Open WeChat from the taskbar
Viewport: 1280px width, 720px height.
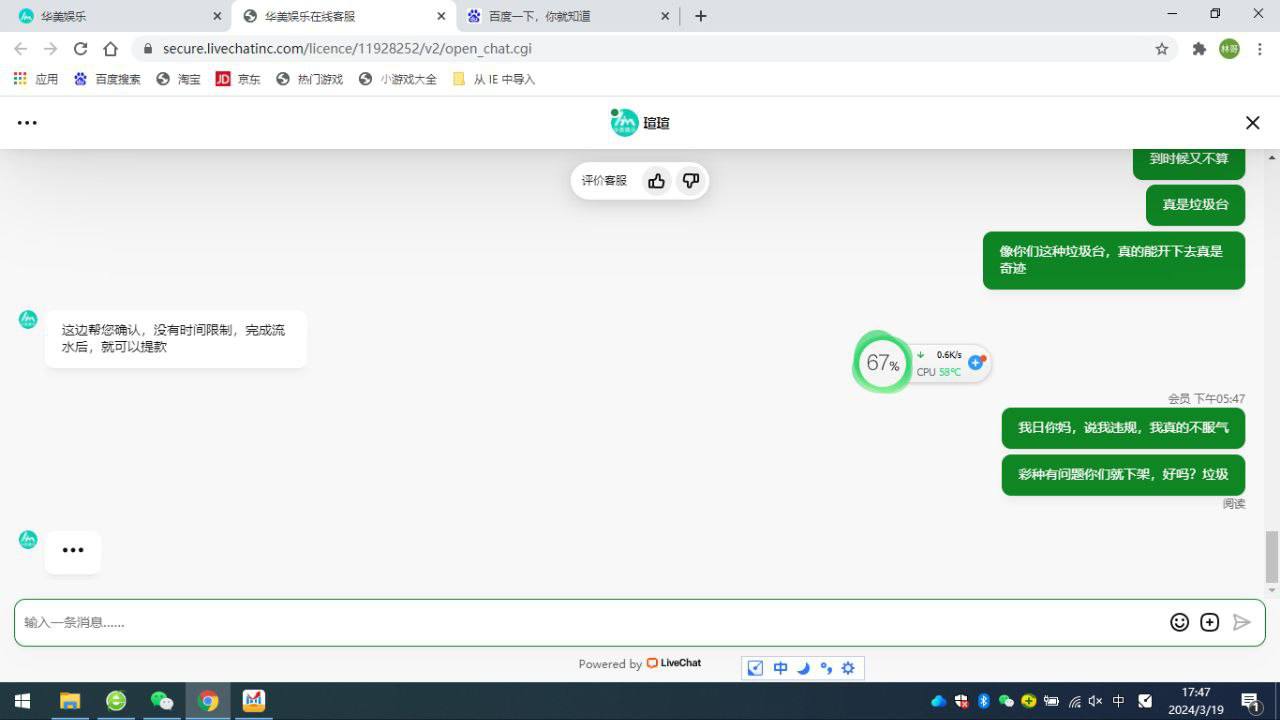pyautogui.click(x=161, y=701)
